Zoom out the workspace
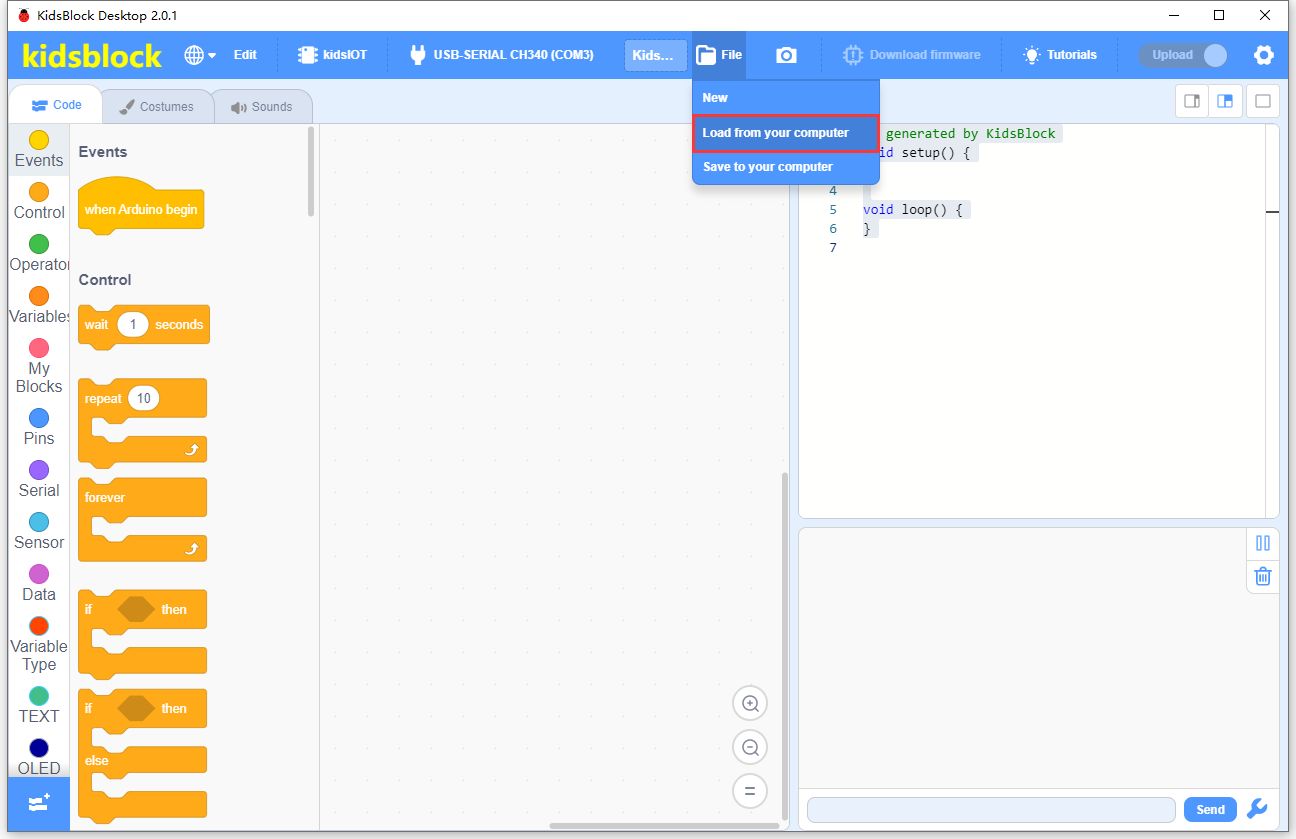 (750, 747)
